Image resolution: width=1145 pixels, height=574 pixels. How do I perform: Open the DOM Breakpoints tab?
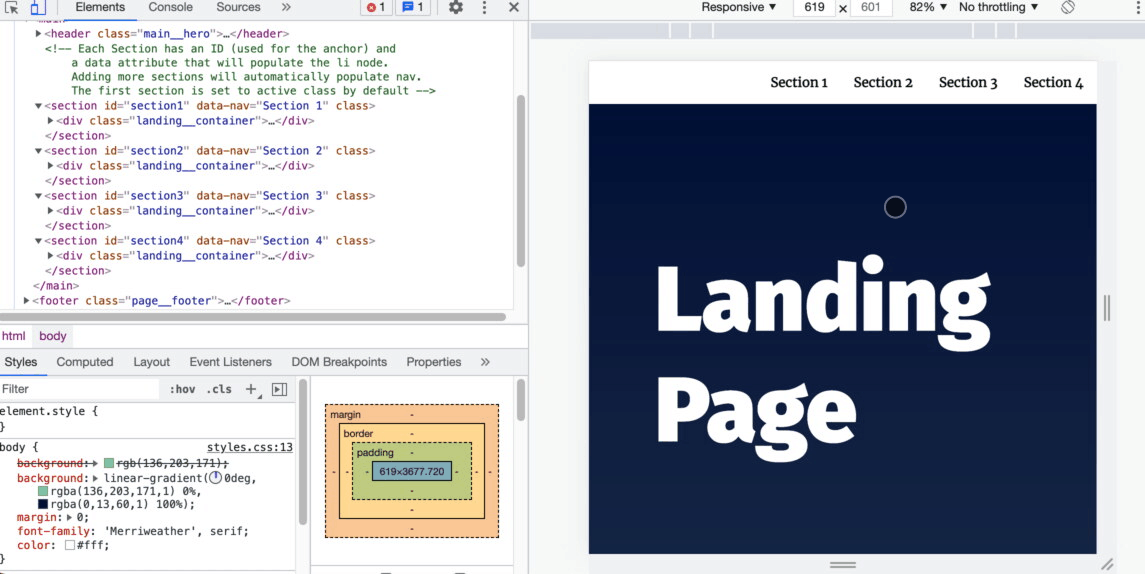[x=339, y=362]
